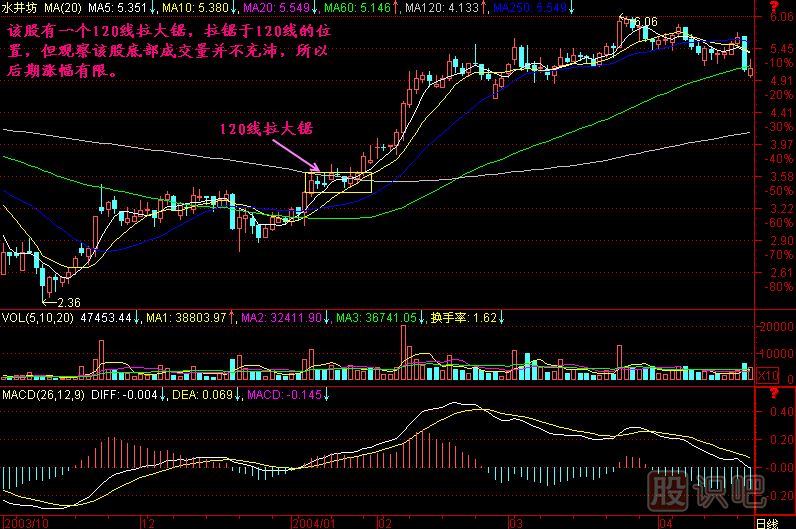This screenshot has height=529, width=796.
Task: Click the 换手率 turnover rate label
Action: [x=449, y=318]
